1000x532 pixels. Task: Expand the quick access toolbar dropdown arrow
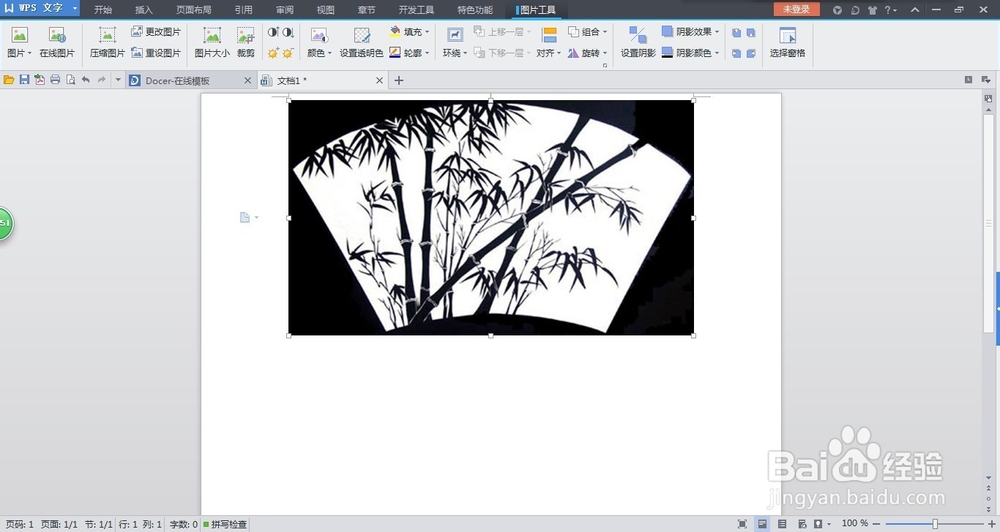[x=118, y=80]
